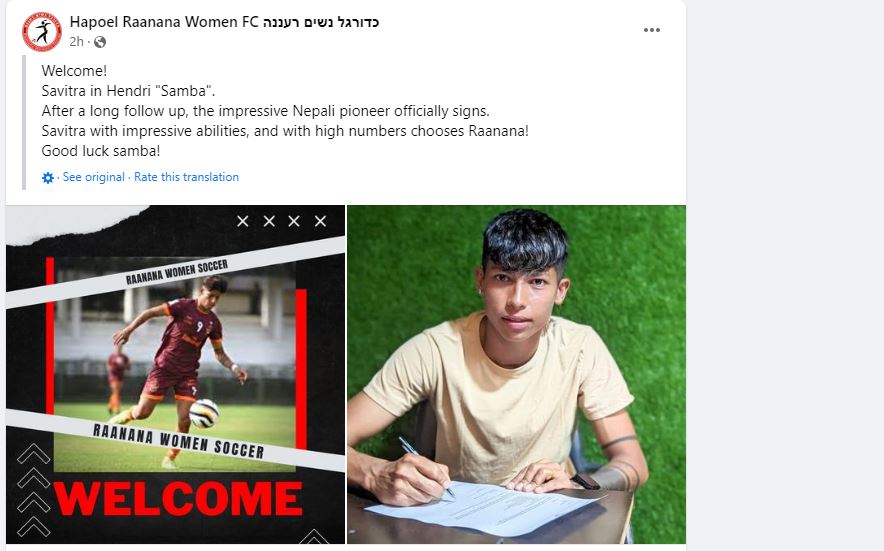
Task: Click the lower RAANANA WOMEN SOCCER banner
Action: click(x=179, y=441)
